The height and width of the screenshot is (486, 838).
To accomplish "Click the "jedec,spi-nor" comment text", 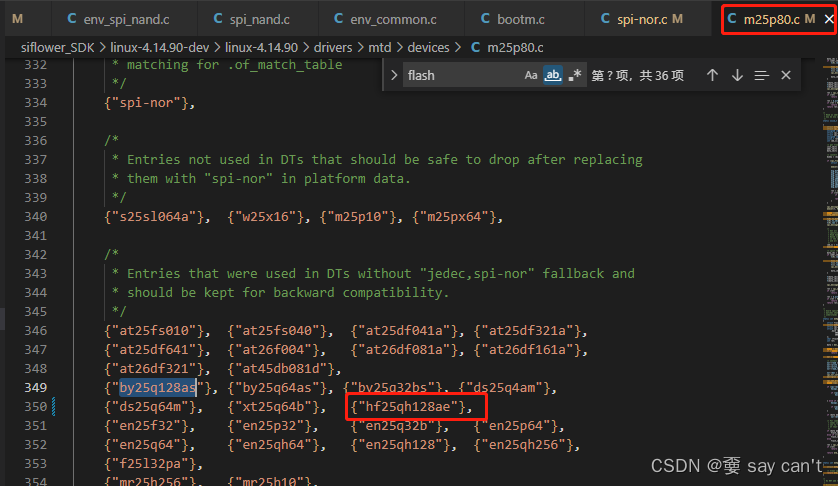I will pos(477,274).
